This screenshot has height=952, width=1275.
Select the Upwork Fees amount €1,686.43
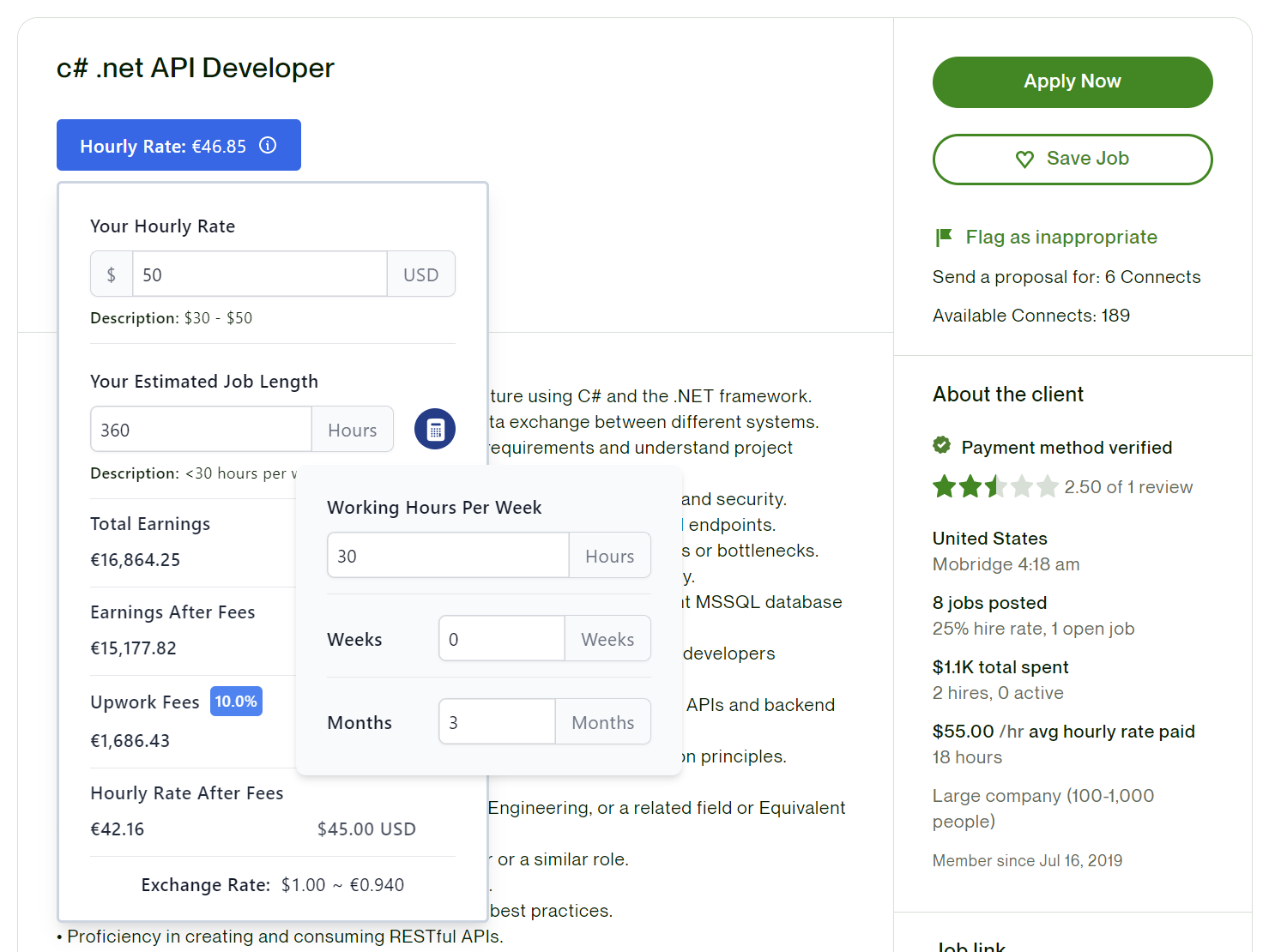(x=130, y=741)
